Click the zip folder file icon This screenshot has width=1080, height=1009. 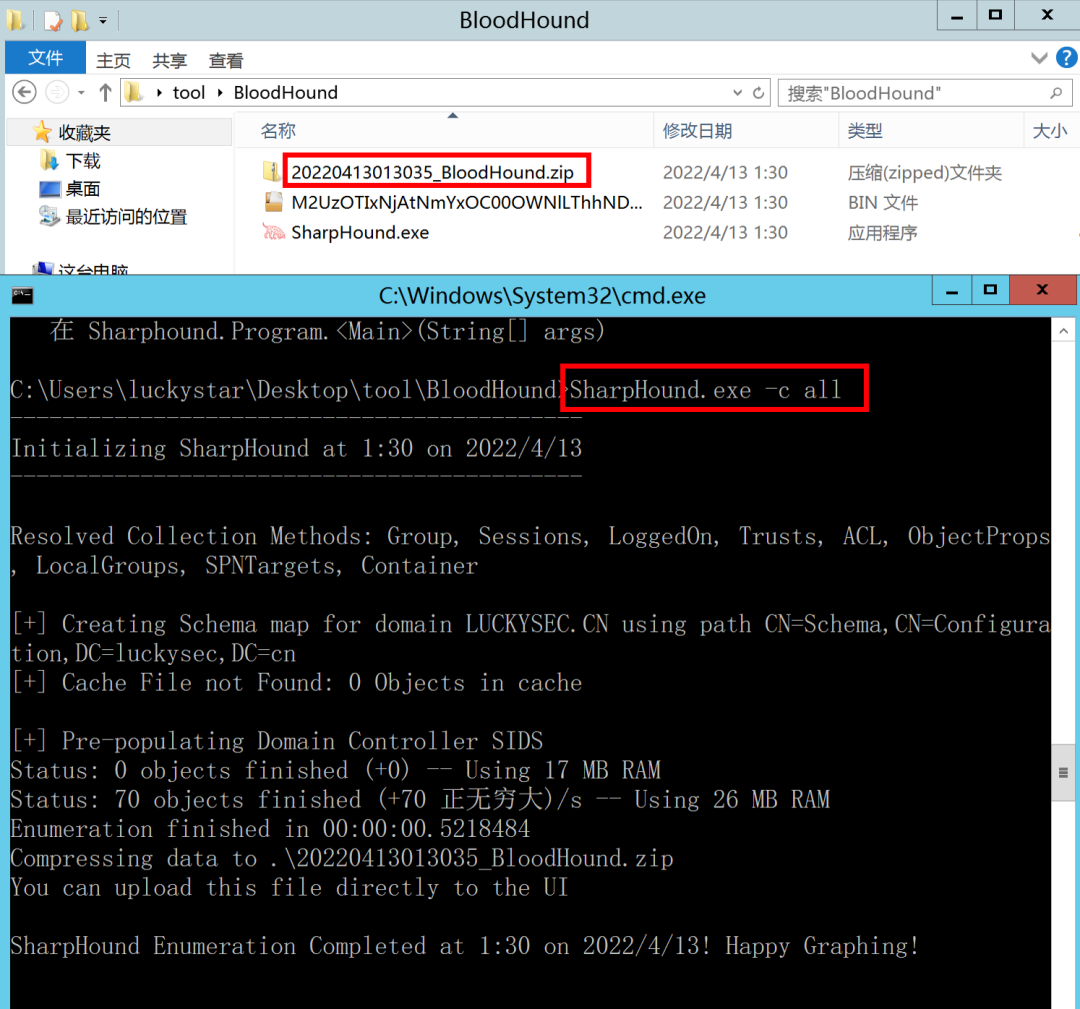(x=273, y=171)
